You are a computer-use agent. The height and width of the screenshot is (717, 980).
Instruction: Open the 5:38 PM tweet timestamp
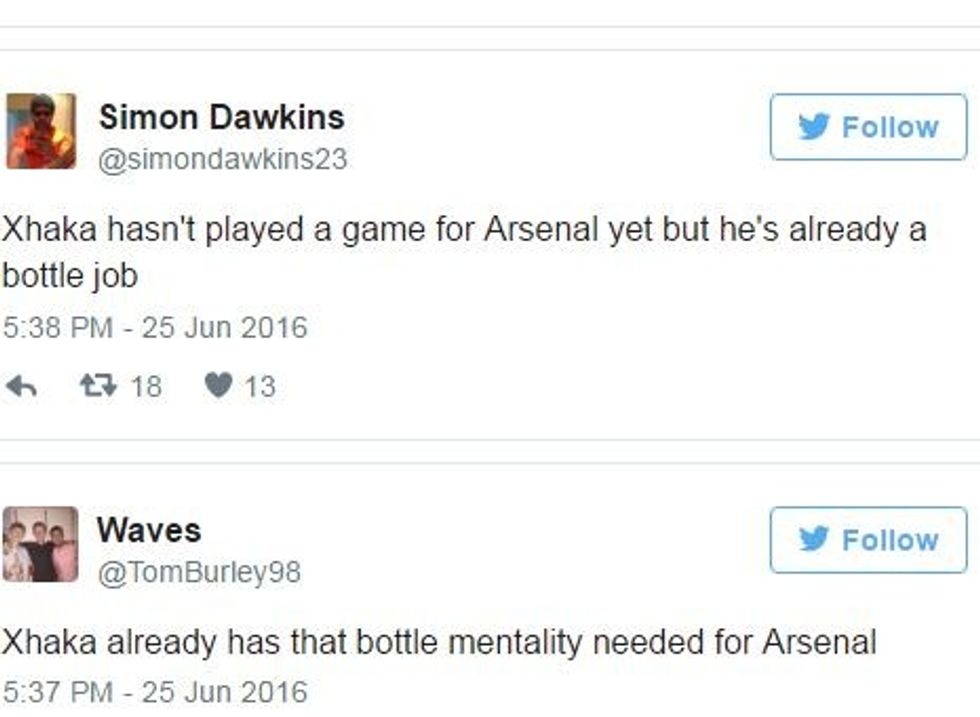pyautogui.click(x=155, y=328)
